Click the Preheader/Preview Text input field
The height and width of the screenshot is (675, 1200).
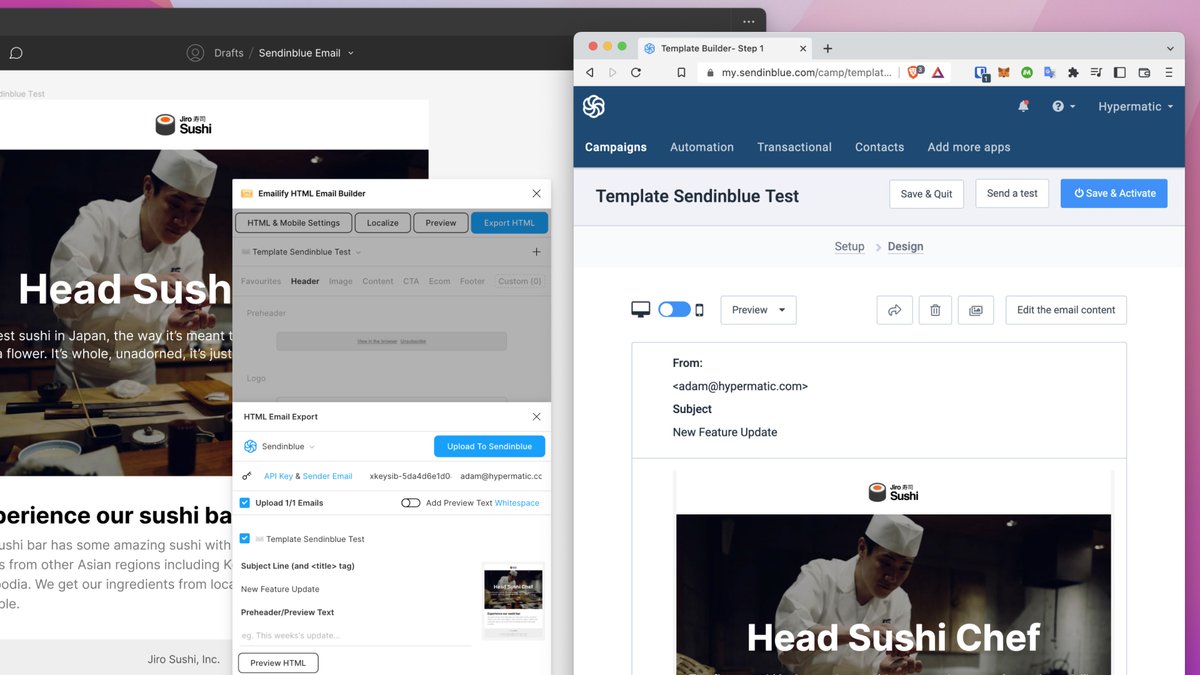355,635
